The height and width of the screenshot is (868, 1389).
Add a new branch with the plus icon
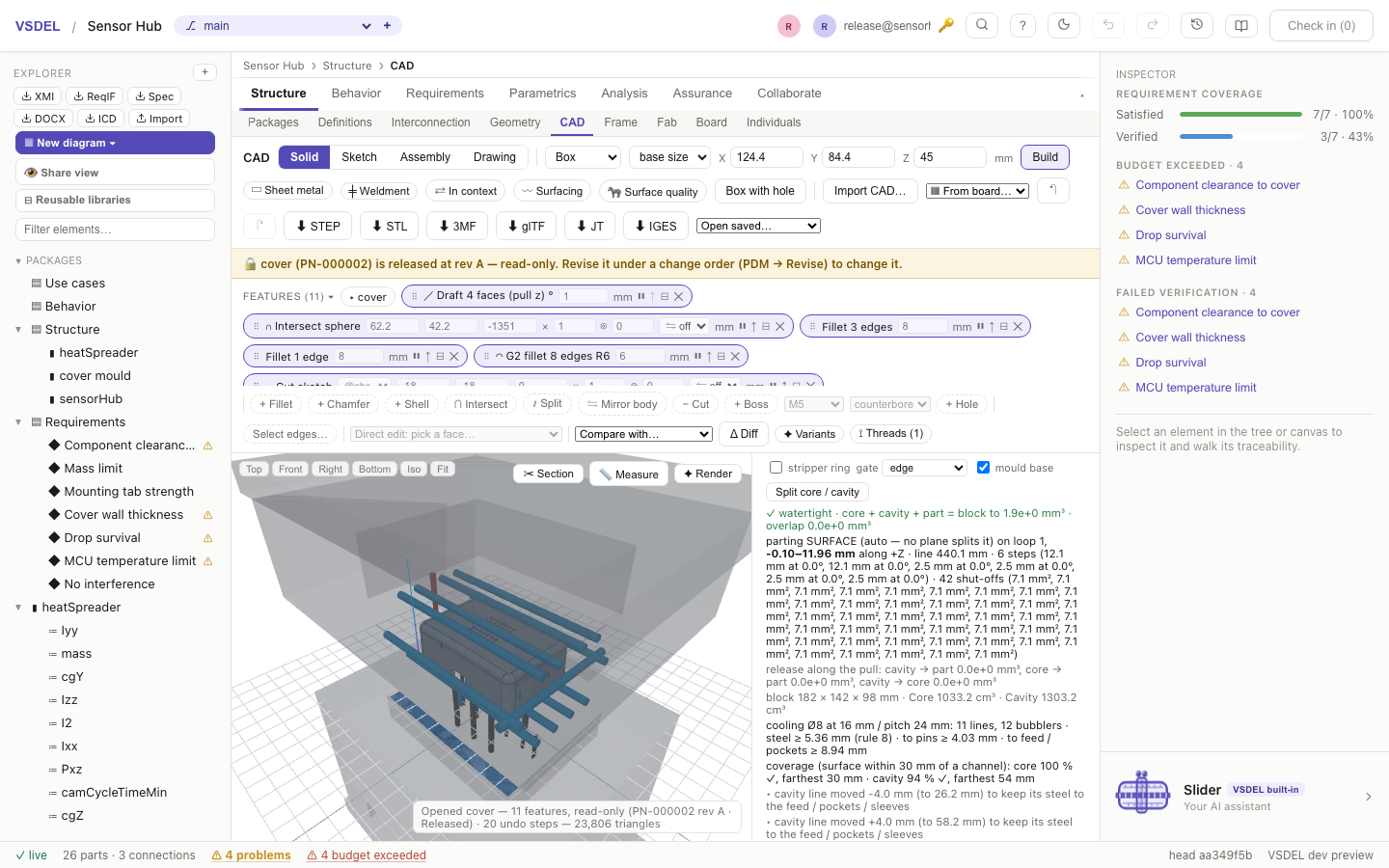[387, 26]
